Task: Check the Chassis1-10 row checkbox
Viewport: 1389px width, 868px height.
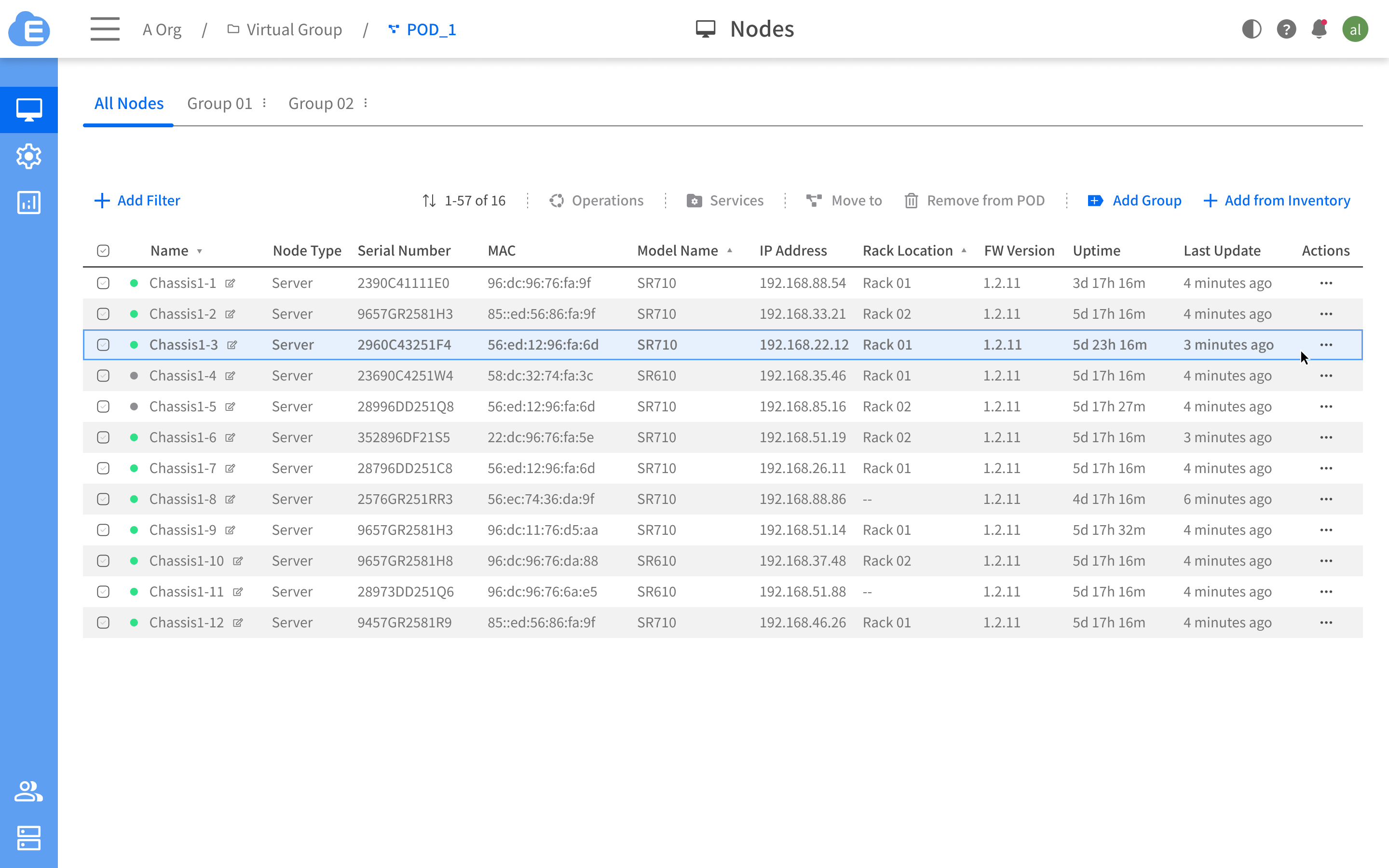Action: [103, 561]
